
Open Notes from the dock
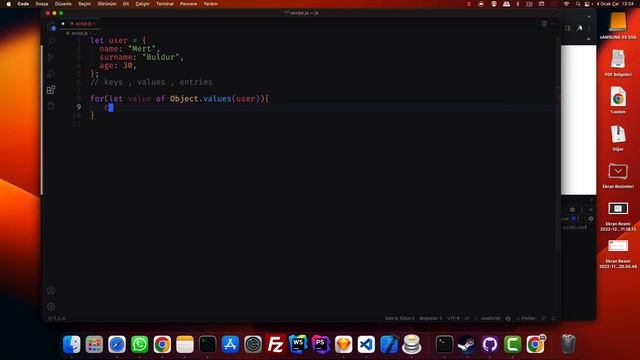click(185, 344)
